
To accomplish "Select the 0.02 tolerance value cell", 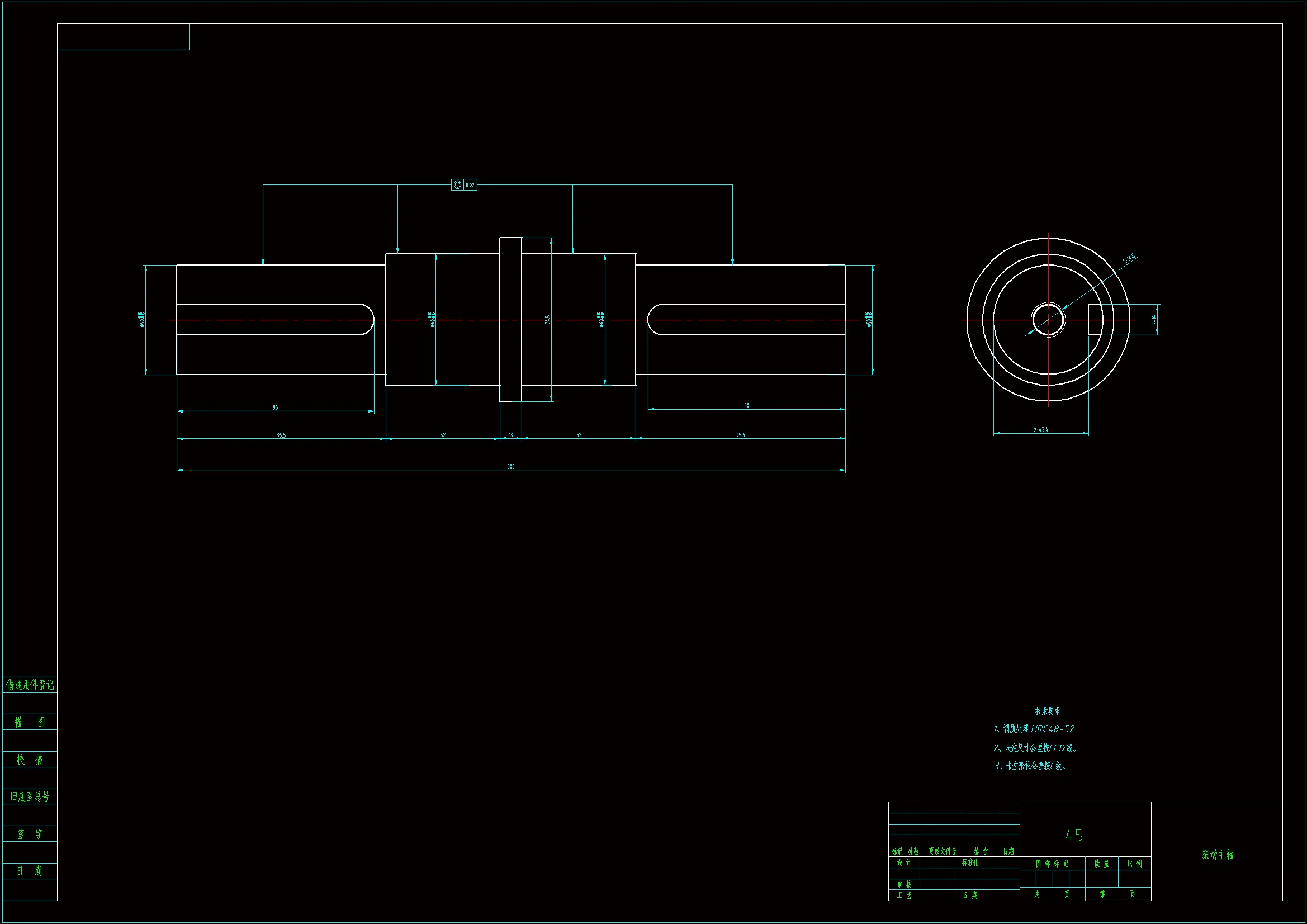I will coord(470,185).
